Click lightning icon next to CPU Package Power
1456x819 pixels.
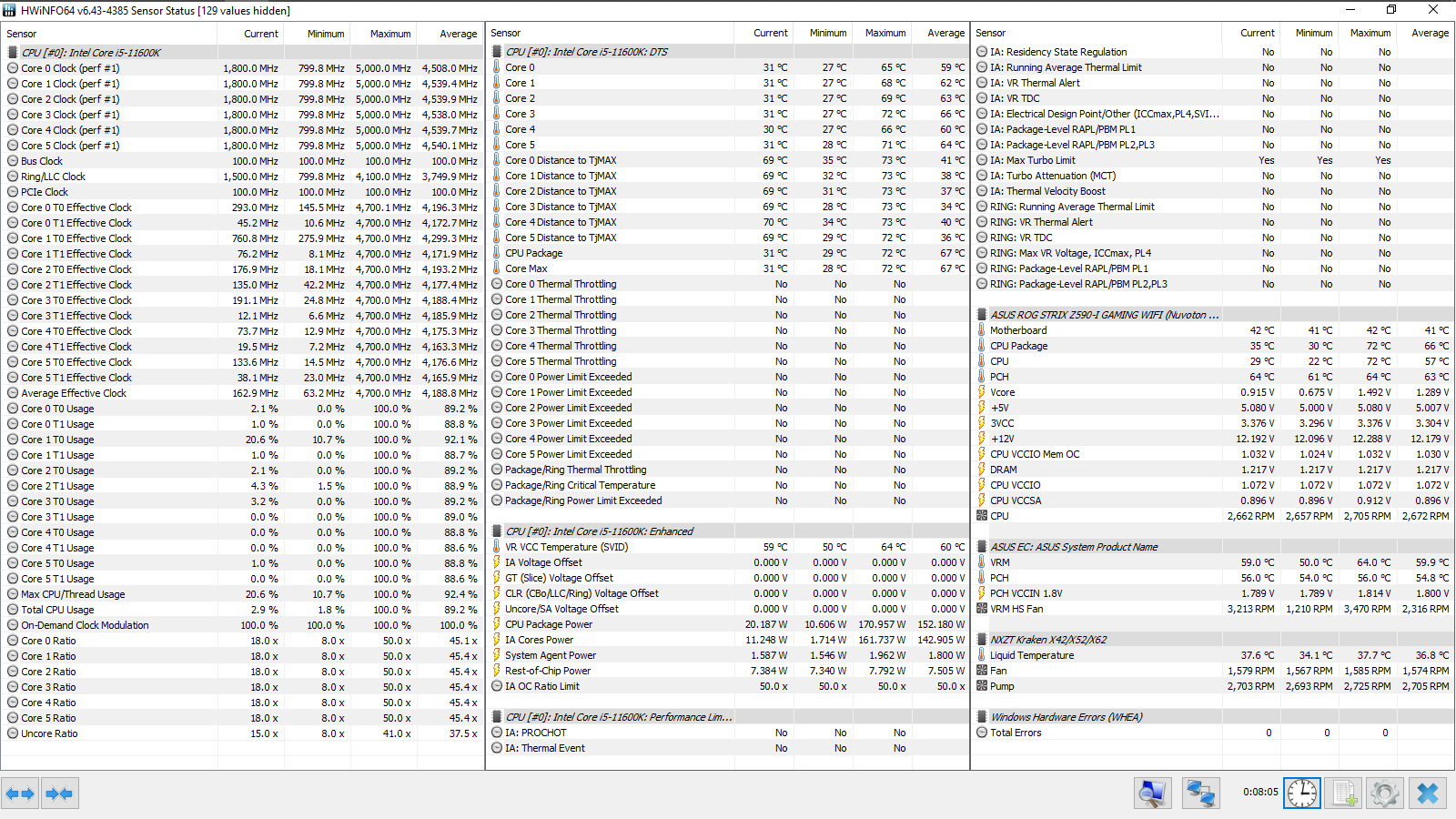497,624
